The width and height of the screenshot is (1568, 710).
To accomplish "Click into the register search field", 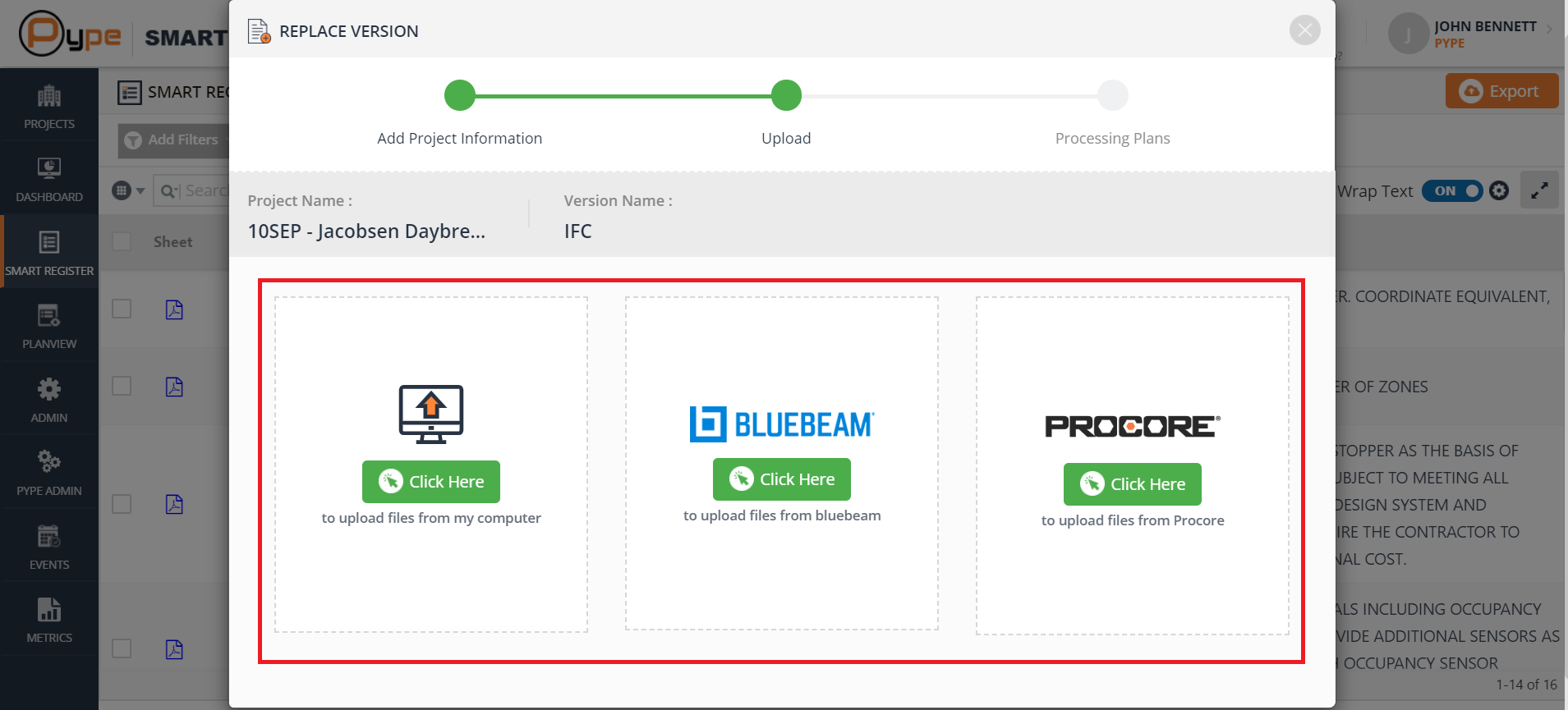I will 206,191.
